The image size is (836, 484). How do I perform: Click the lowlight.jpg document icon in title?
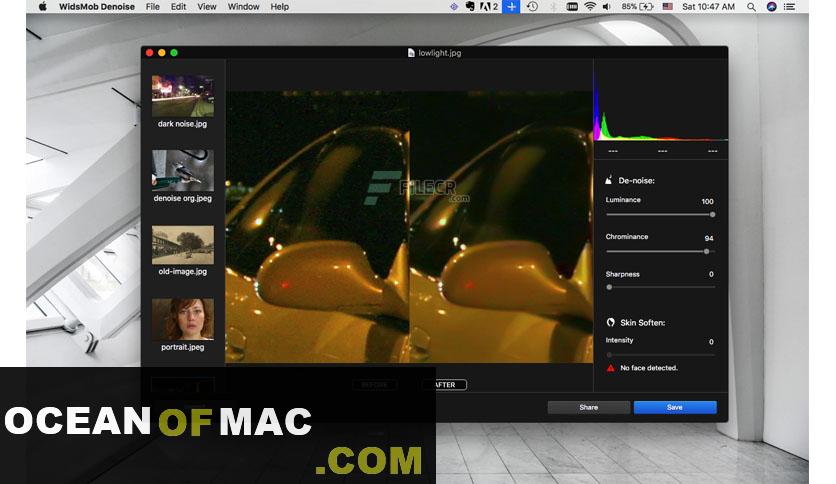[411, 53]
